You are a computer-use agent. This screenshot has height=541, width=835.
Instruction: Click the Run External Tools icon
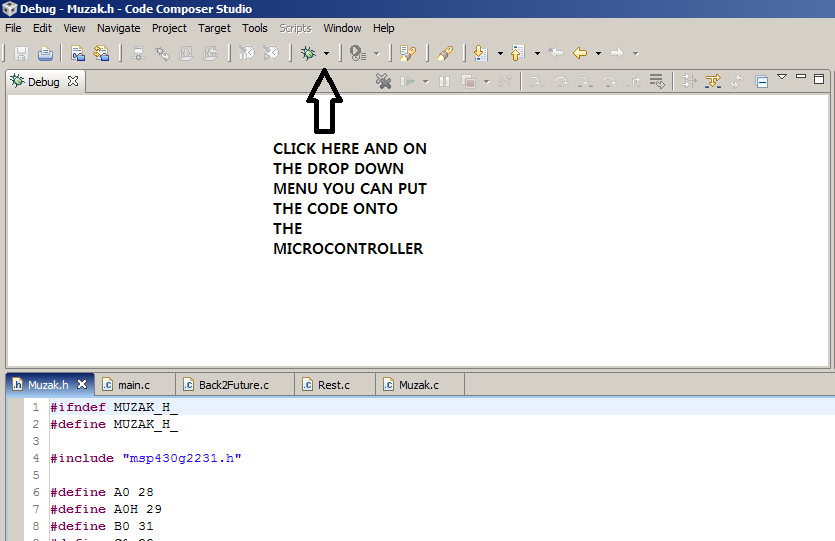click(358, 53)
